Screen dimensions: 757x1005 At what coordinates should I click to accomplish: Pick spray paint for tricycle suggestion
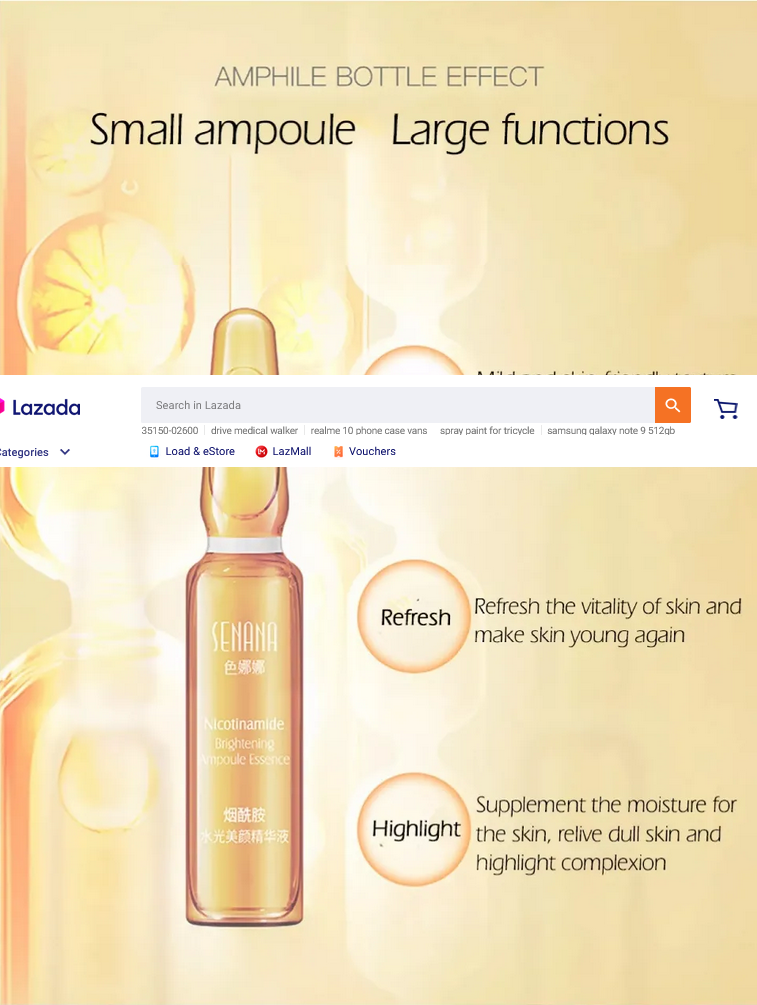[x=487, y=431]
